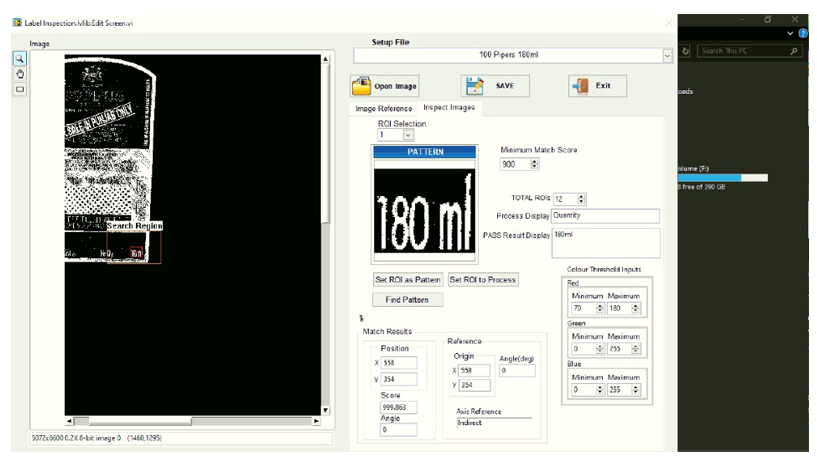Click the blue help icon in Explorer

click(x=802, y=33)
